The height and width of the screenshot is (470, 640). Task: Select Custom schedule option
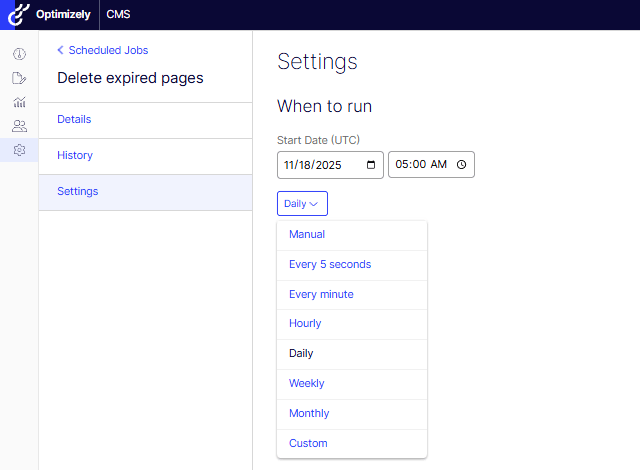pos(308,444)
